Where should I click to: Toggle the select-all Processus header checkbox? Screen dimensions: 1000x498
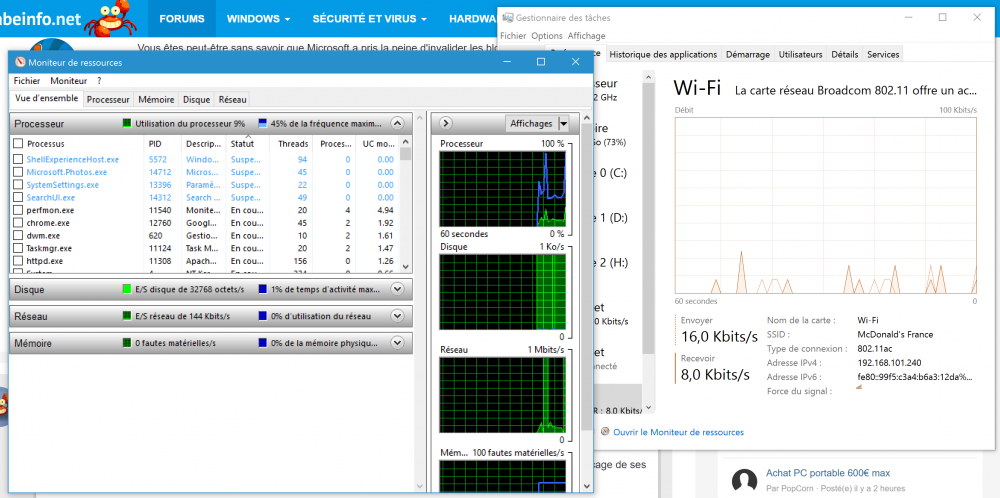coord(18,144)
